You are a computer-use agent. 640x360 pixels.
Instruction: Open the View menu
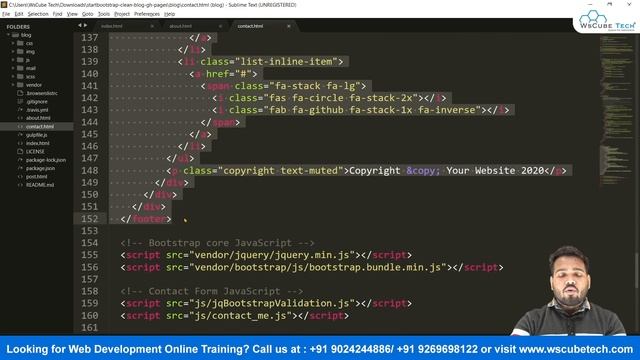[x=72, y=14]
